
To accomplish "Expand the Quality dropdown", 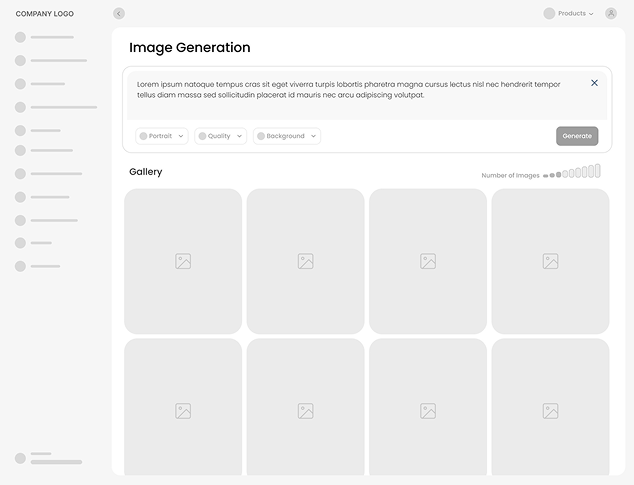I will [x=220, y=136].
